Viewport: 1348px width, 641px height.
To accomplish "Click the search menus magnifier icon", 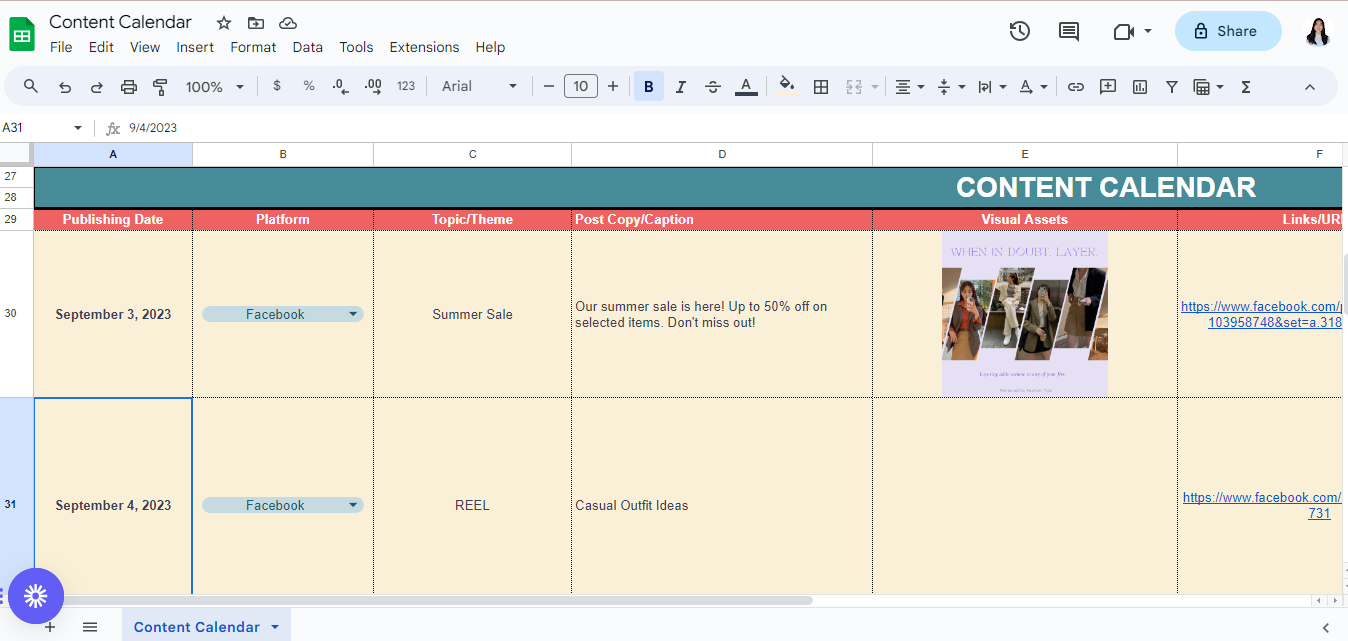I will click(31, 87).
